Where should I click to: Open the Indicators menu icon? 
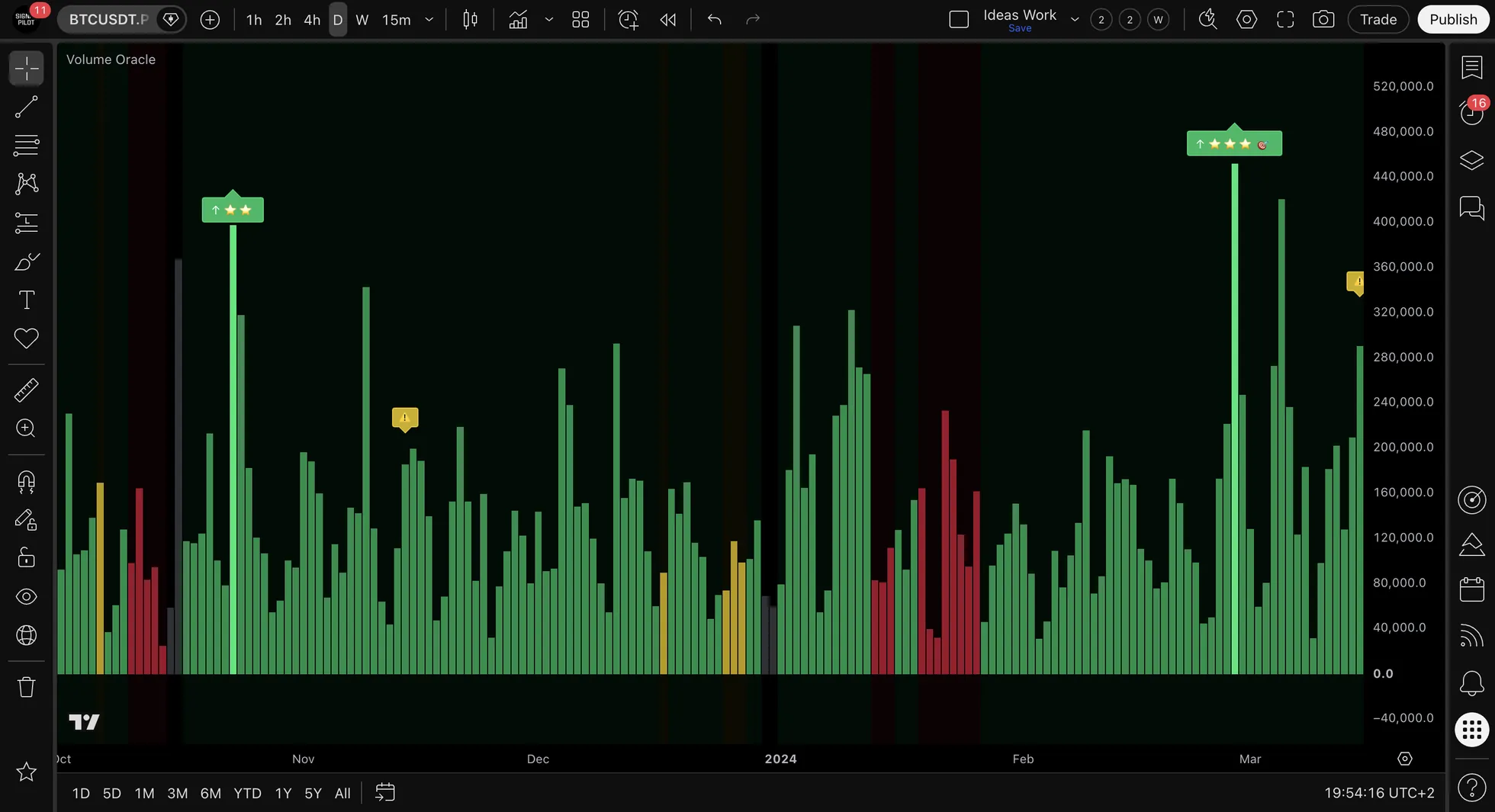518,20
